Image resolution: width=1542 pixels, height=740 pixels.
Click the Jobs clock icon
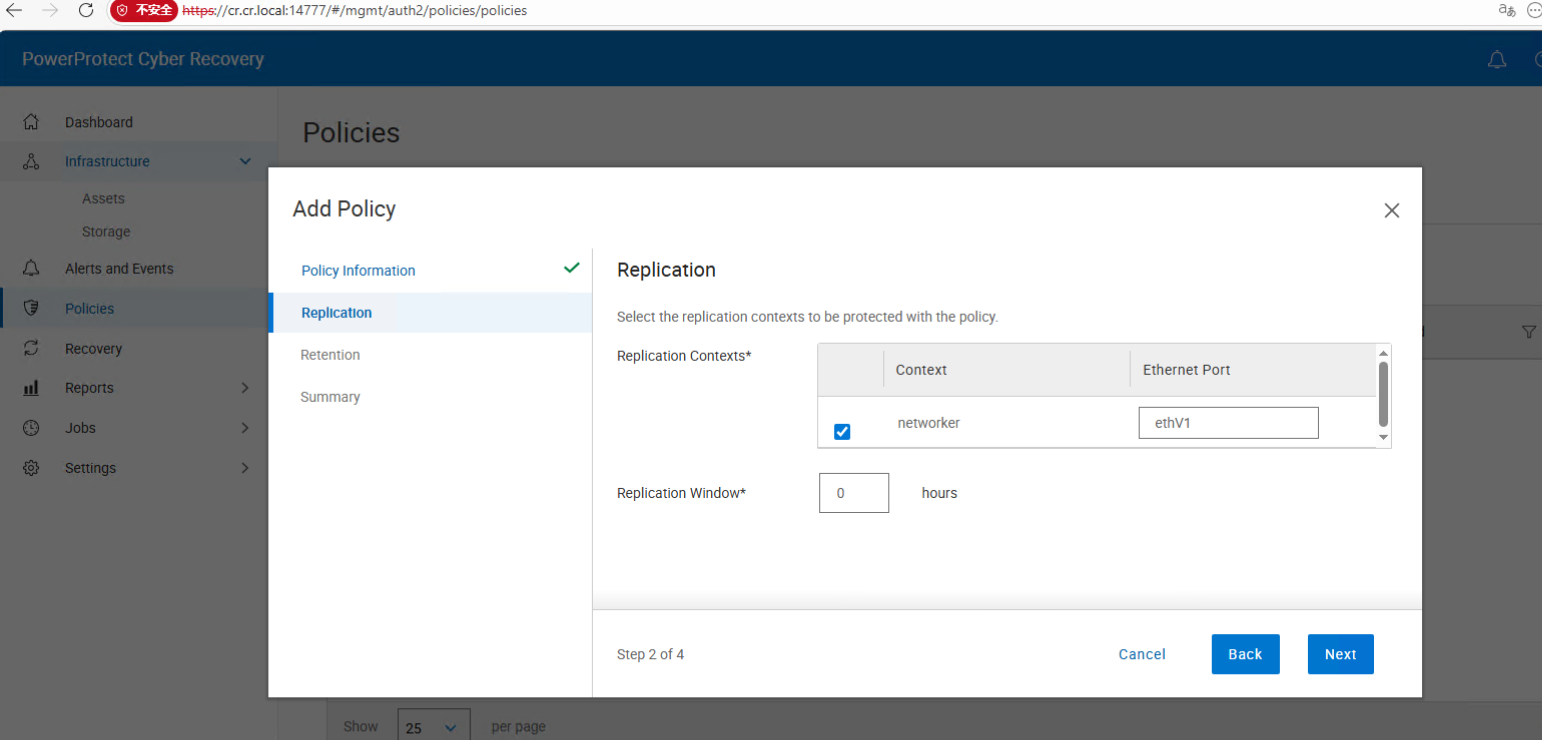(x=31, y=428)
